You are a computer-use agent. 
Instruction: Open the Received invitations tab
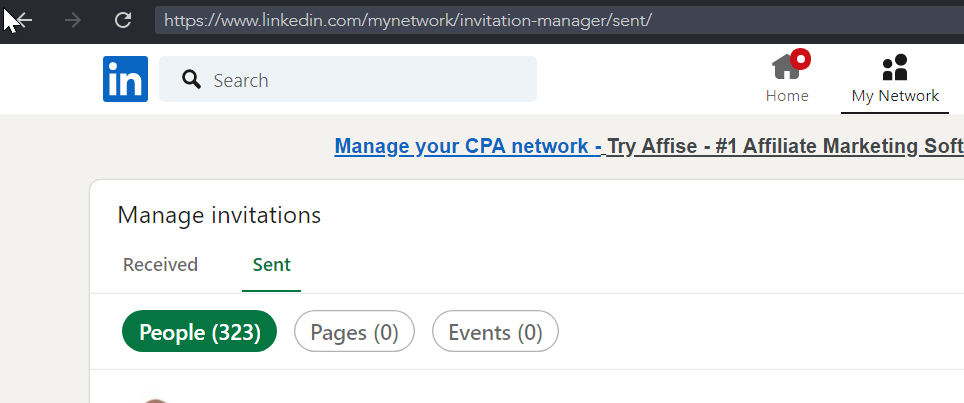160,265
